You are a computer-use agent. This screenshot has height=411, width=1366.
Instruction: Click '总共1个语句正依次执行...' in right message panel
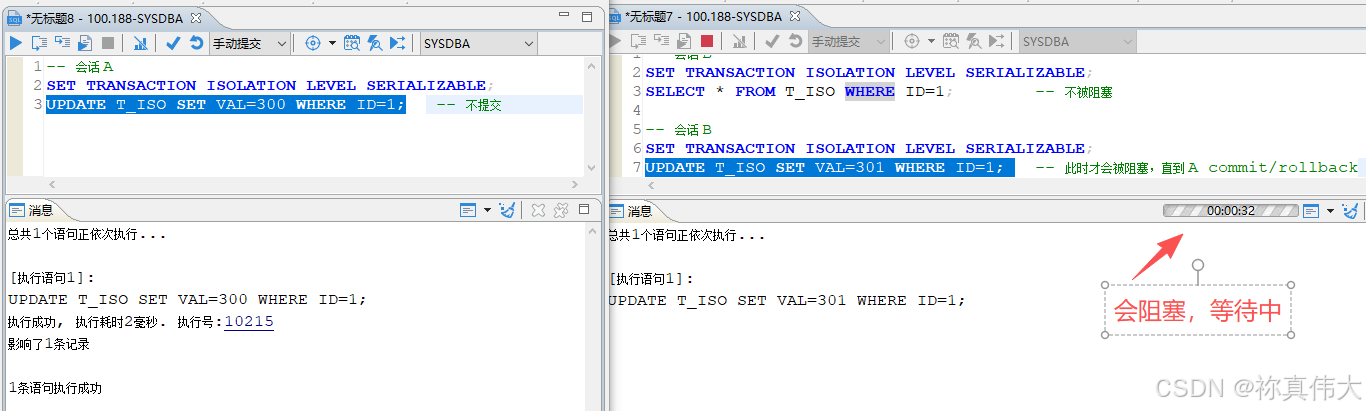[x=687, y=235]
